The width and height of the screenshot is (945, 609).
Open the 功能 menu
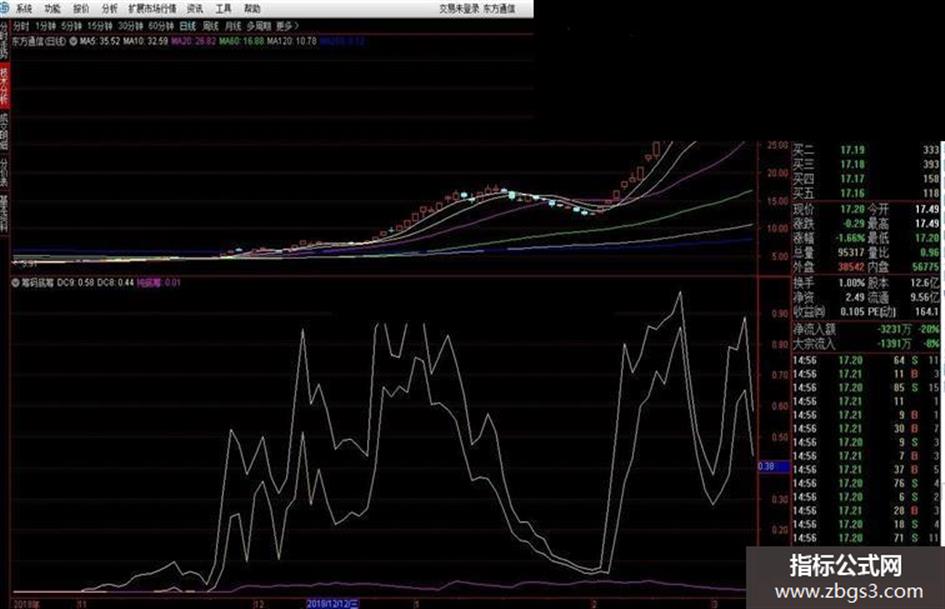[x=53, y=8]
